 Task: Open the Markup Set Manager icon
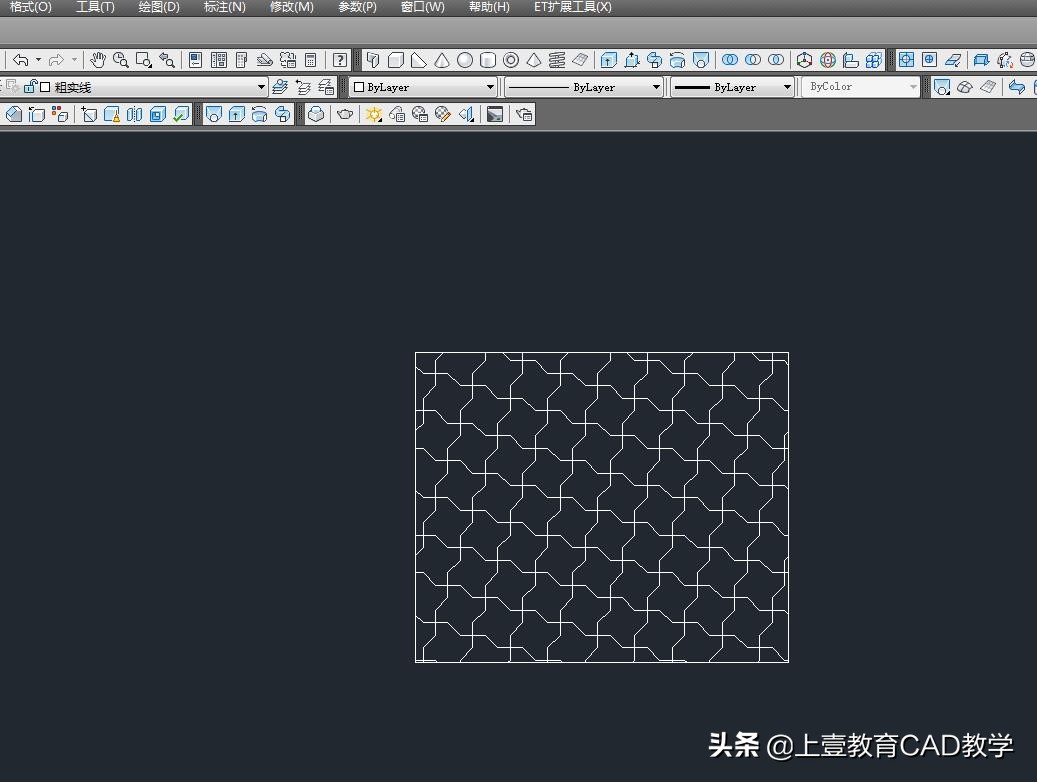(288, 60)
